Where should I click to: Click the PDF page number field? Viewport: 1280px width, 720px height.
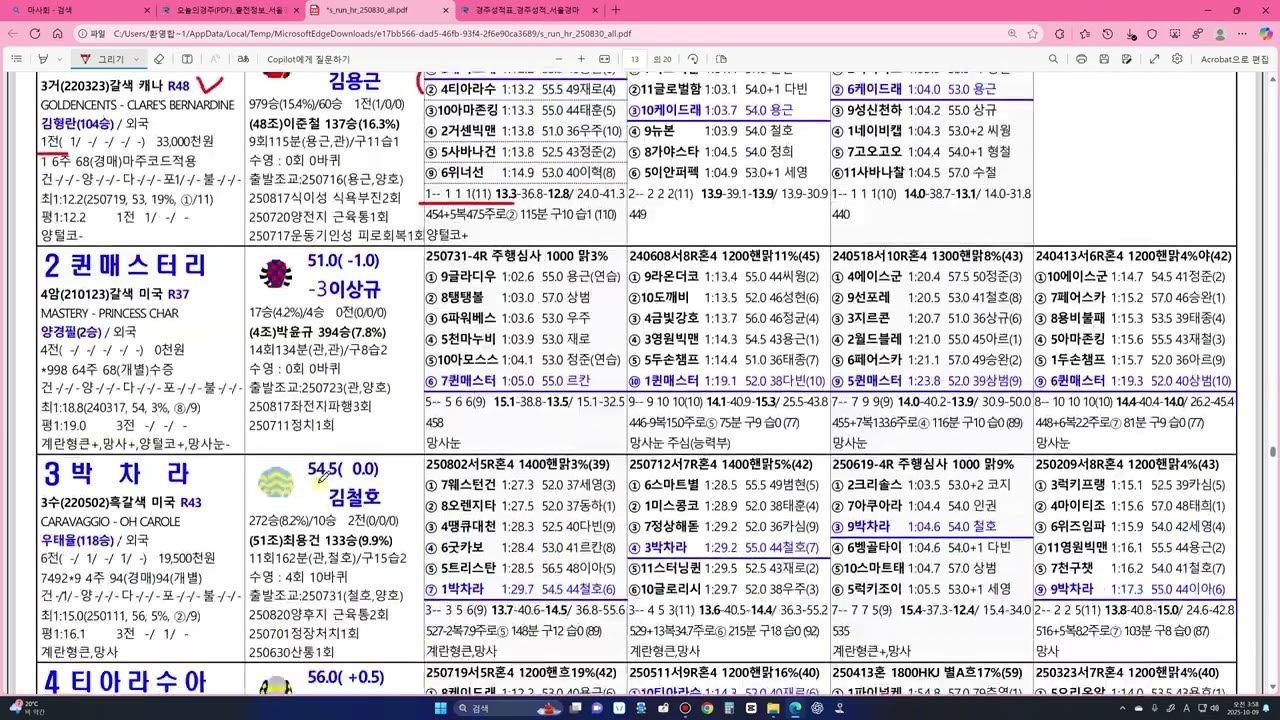tap(634, 59)
